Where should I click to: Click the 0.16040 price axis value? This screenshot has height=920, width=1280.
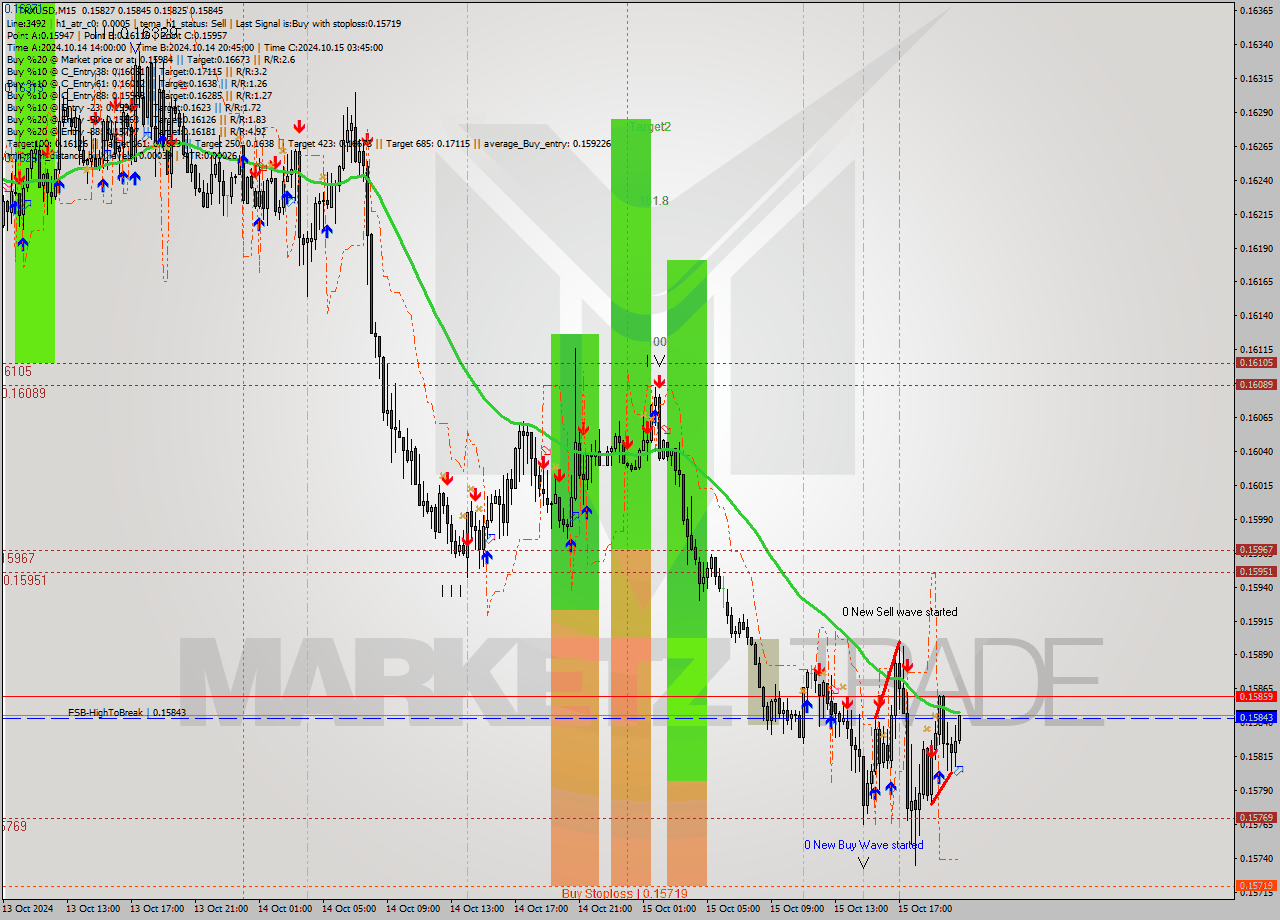tap(1256, 451)
